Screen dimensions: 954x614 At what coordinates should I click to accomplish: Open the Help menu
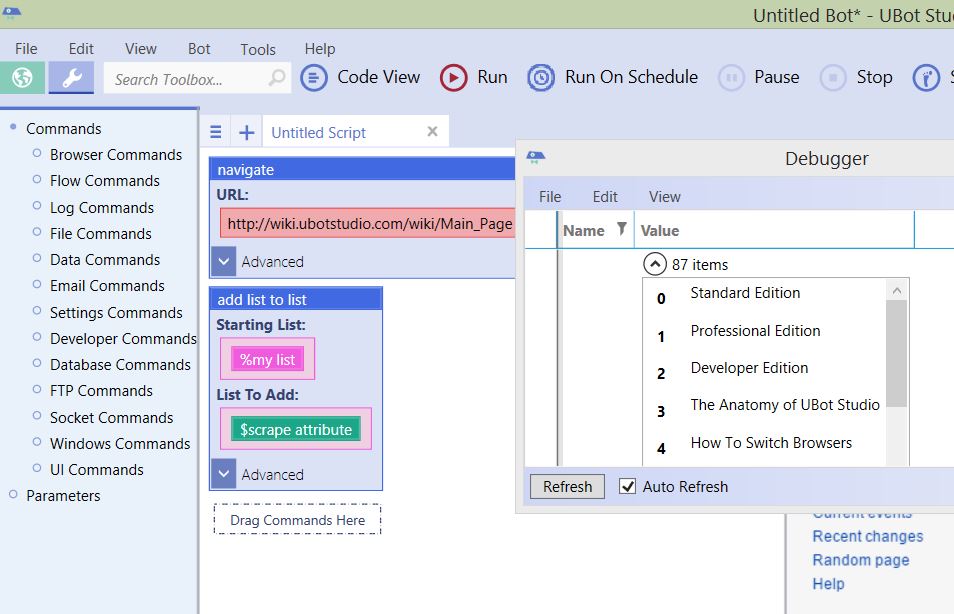(x=320, y=49)
